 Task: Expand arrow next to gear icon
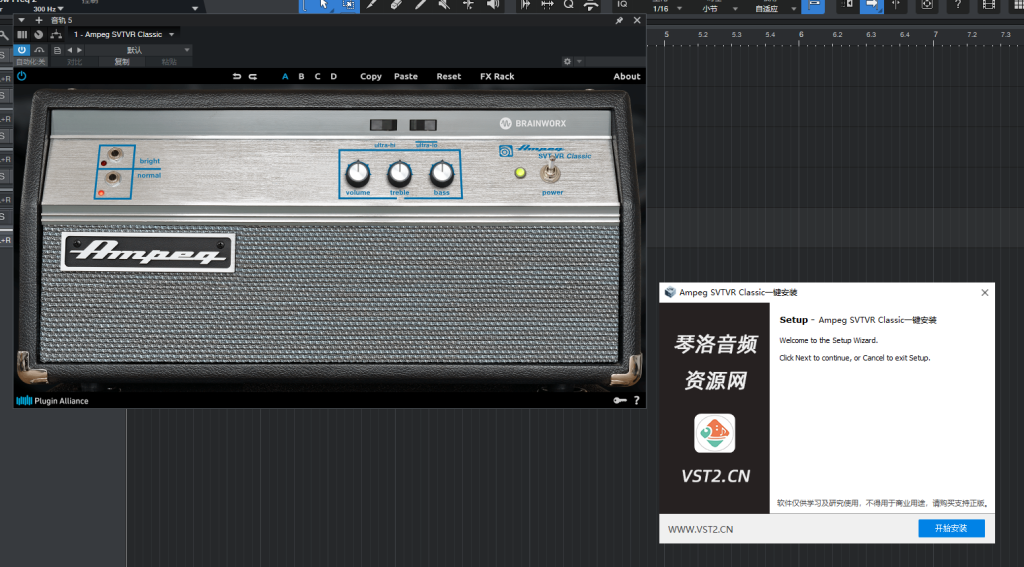(579, 61)
